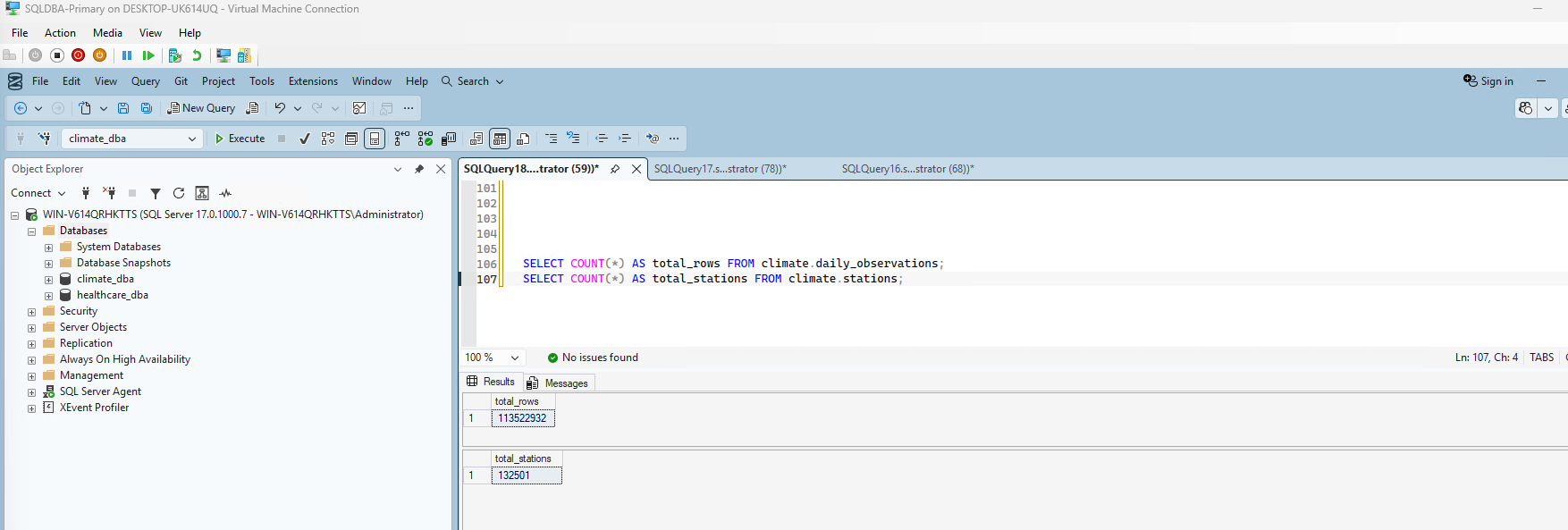The image size is (1568, 530).
Task: Click the Save All icon
Action: pyautogui.click(x=147, y=108)
